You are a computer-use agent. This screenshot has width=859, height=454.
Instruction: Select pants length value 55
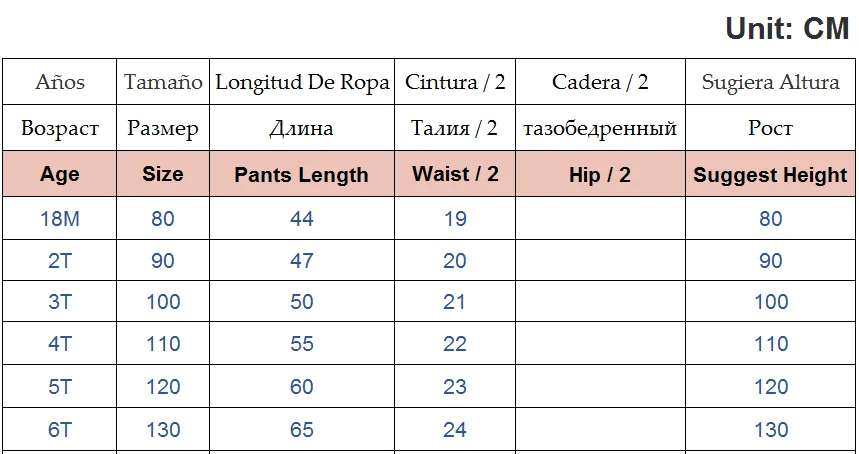pyautogui.click(x=301, y=344)
